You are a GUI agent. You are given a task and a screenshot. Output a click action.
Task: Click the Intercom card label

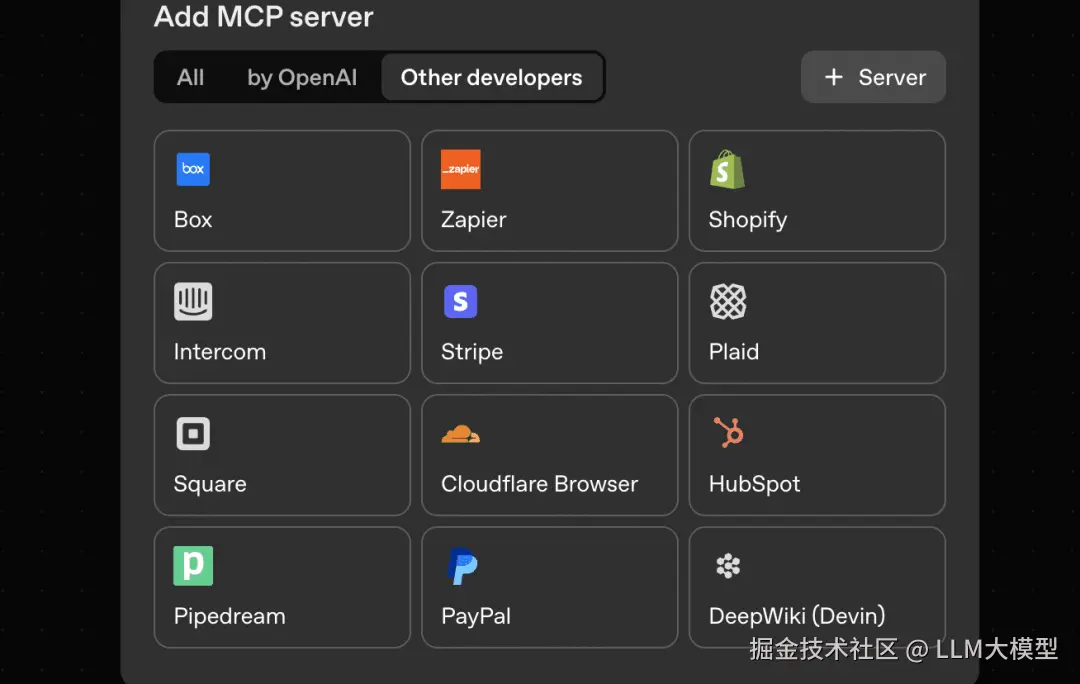point(220,352)
